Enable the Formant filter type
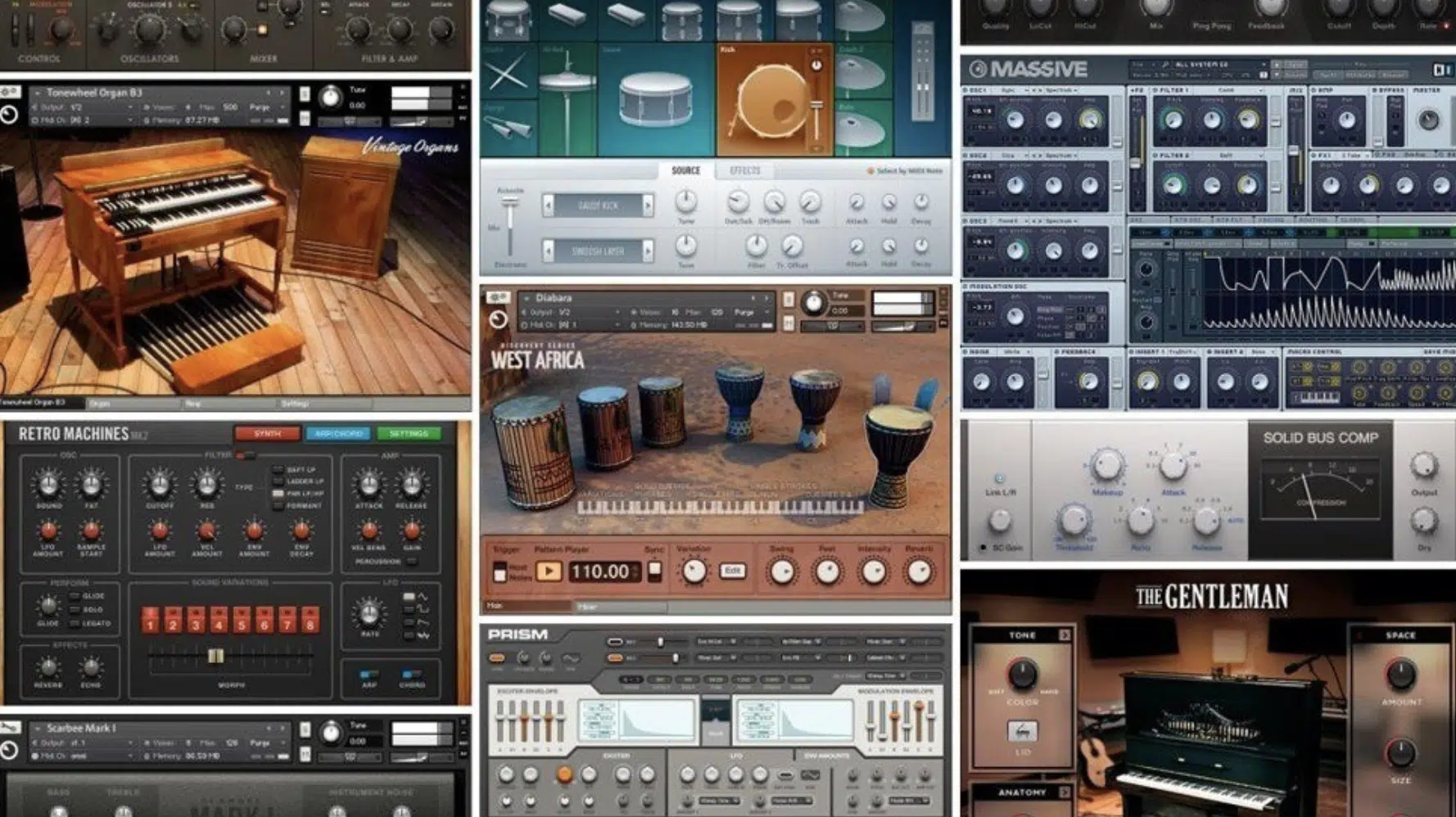This screenshot has width=1456, height=817. point(278,507)
